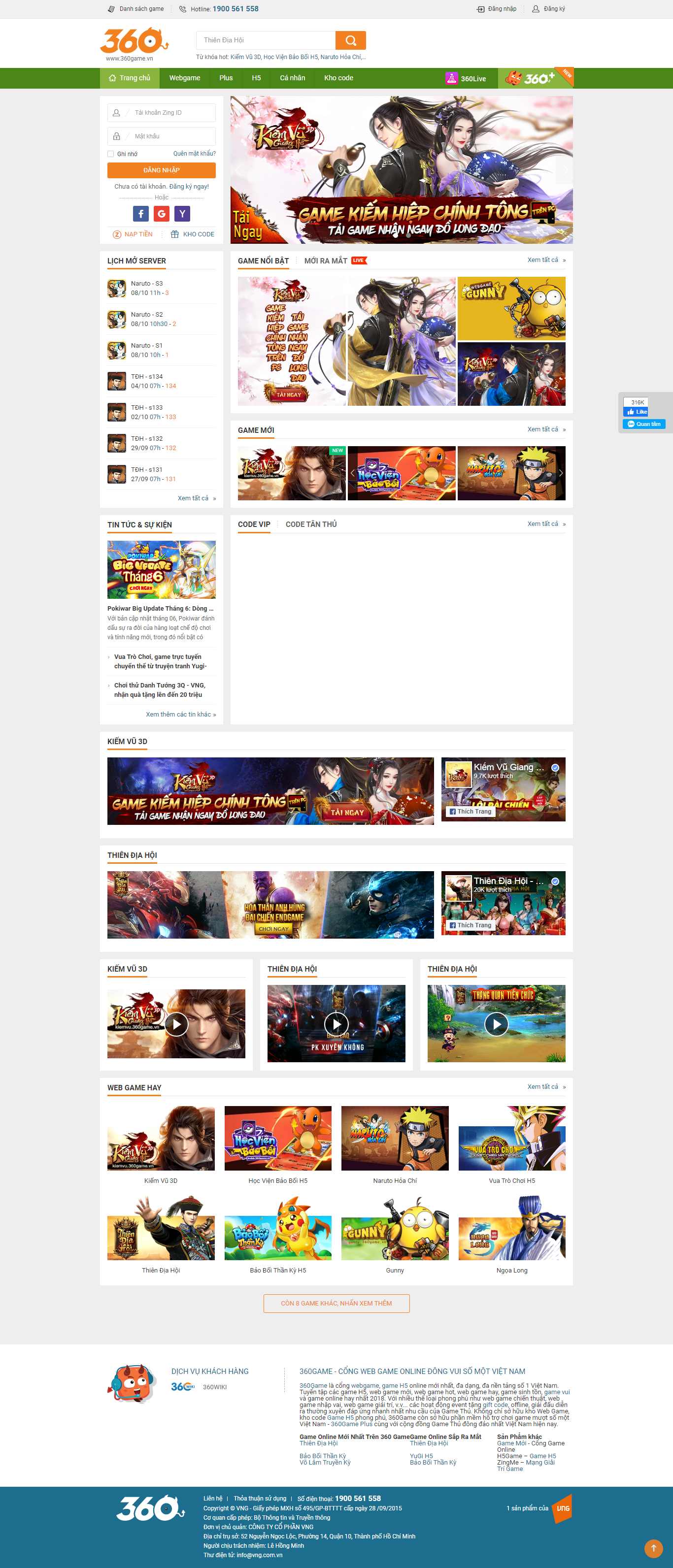
Task: Focus the Tài khoản Zing ID field
Action: click(162, 113)
